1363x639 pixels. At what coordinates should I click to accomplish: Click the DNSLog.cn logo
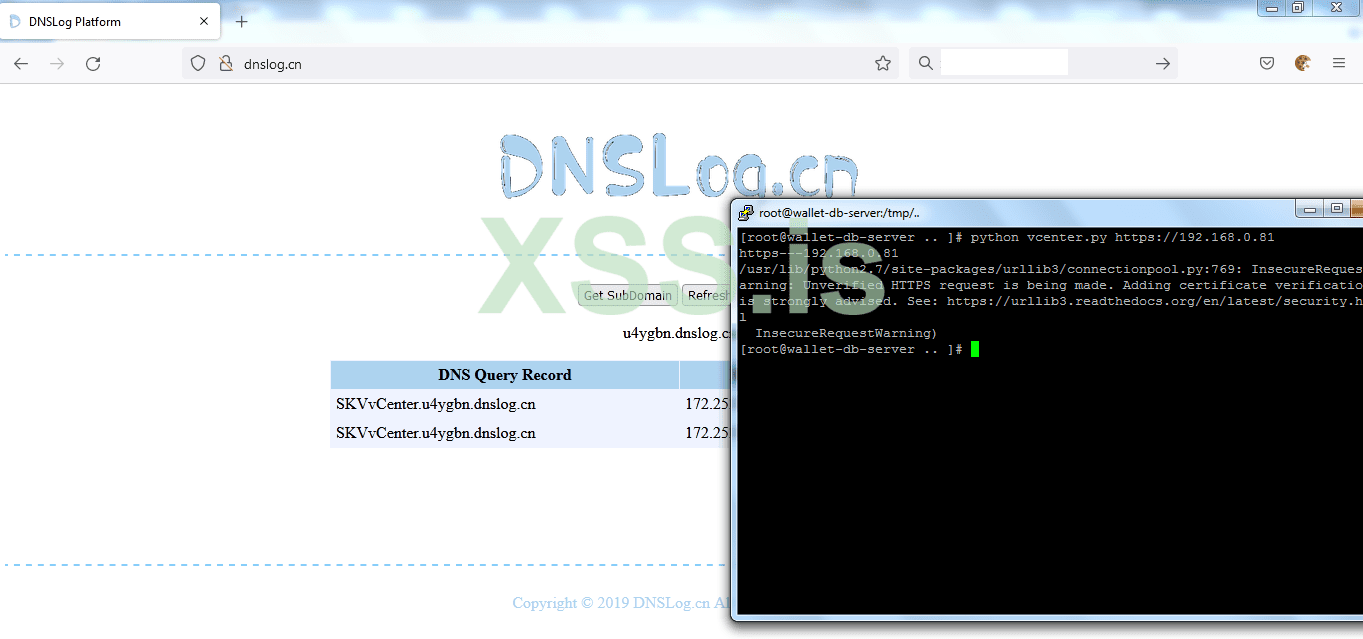point(678,167)
